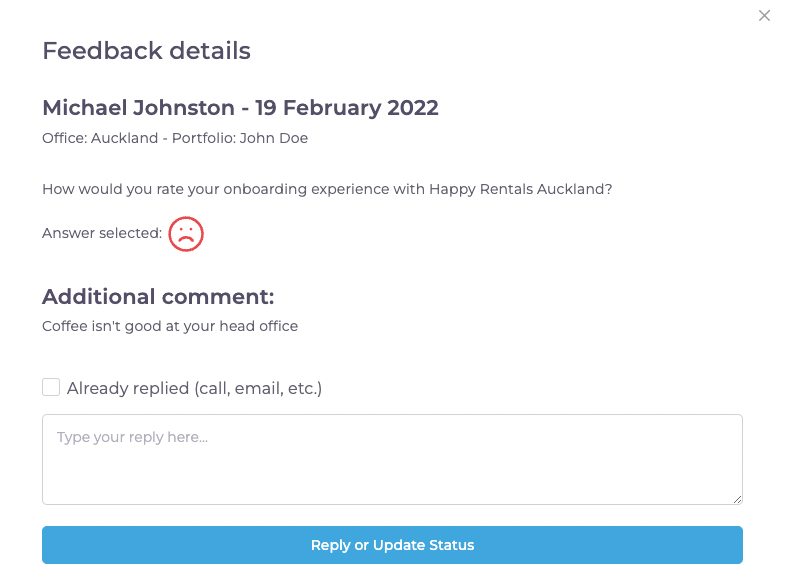Image resolution: width=788 pixels, height=584 pixels.
Task: Click the 'Feedback details' heading
Action: click(x=146, y=50)
